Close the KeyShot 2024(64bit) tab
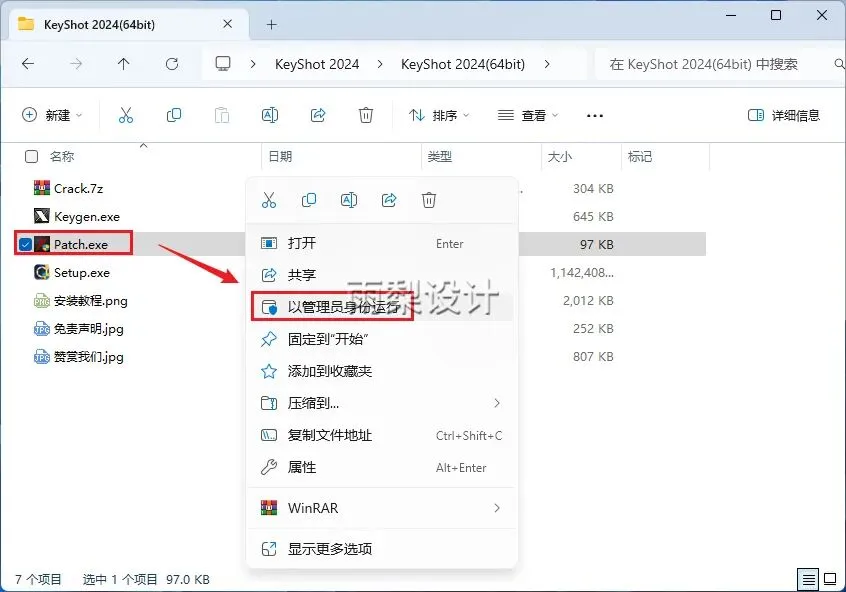The height and width of the screenshot is (592, 846). (x=228, y=24)
